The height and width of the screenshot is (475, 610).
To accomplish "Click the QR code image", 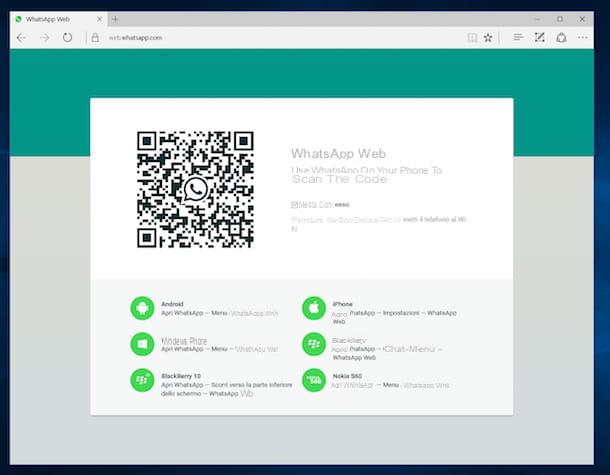I will pyautogui.click(x=195, y=189).
